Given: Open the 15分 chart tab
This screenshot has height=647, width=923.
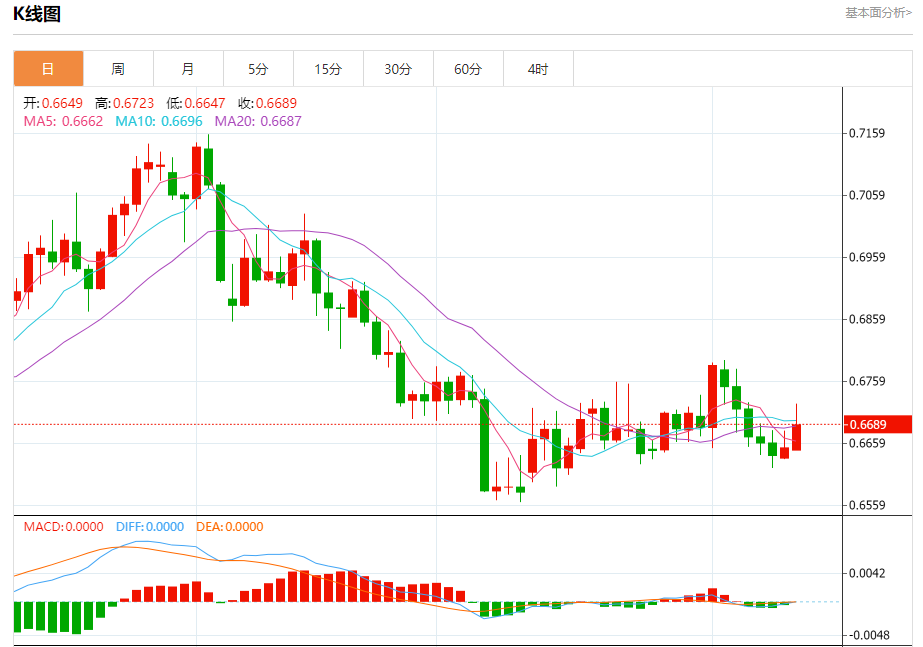Looking at the screenshot, I should point(328,69).
